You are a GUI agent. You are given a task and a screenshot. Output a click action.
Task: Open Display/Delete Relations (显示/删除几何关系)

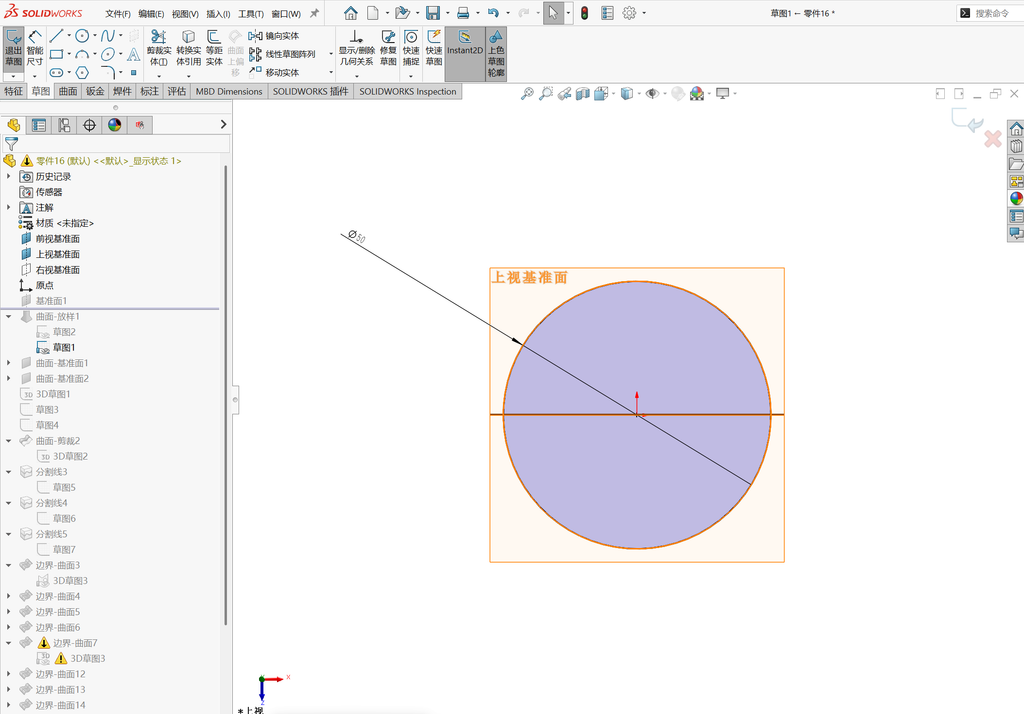pos(356,48)
